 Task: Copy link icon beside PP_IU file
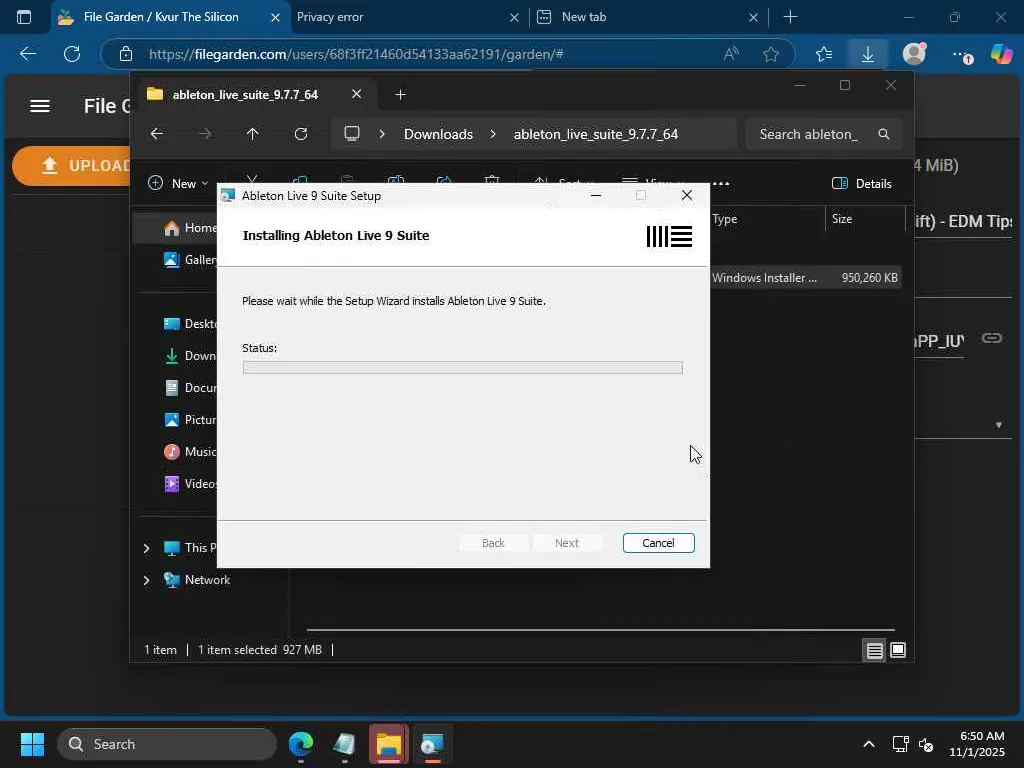pyautogui.click(x=992, y=338)
